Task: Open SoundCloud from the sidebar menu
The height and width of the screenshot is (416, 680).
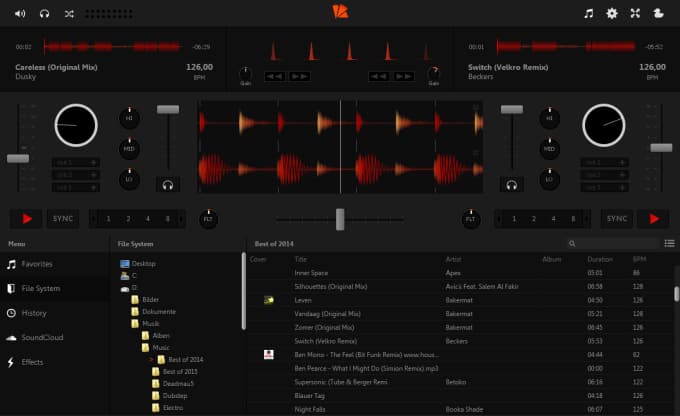Action: [42, 337]
